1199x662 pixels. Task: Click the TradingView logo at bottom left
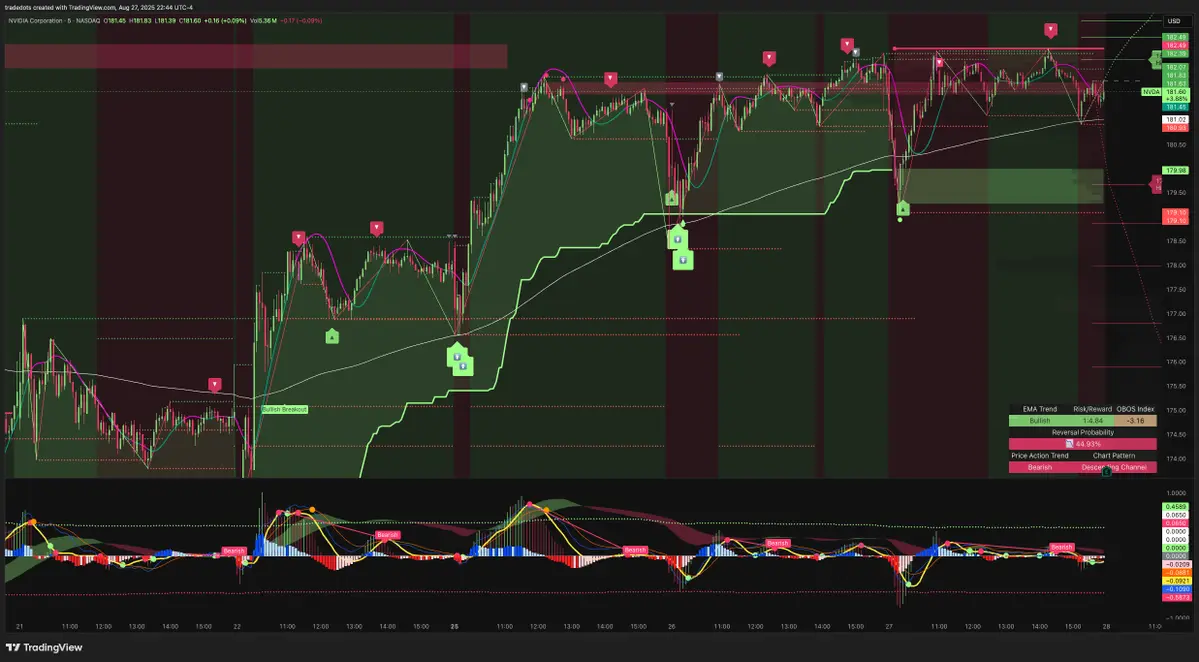pyautogui.click(x=44, y=647)
